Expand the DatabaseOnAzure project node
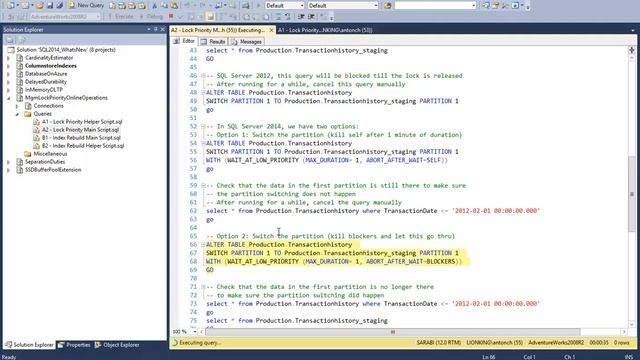The image size is (640, 360). (9, 74)
